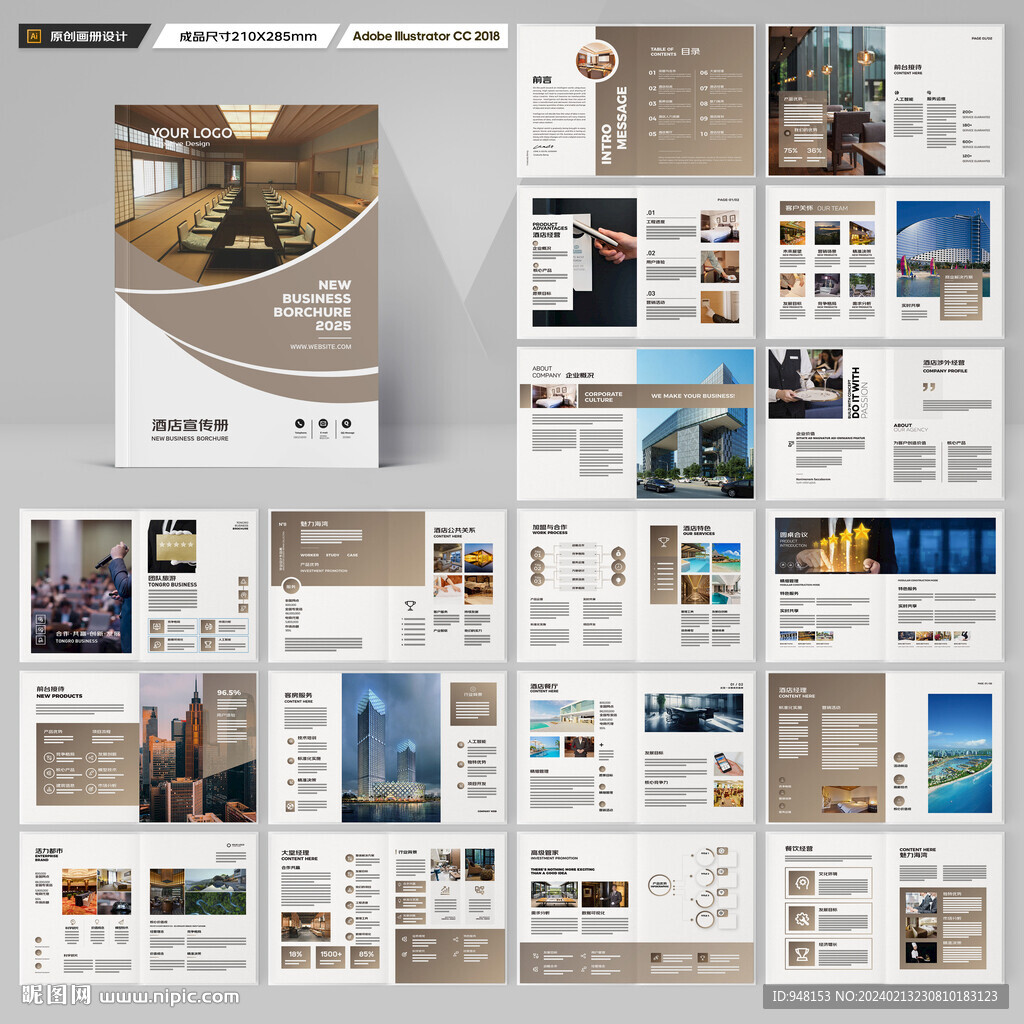The height and width of the screenshot is (1024, 1024).
Task: Click the '前台接待' heading beside the restaurant photo
Action: (x=908, y=67)
